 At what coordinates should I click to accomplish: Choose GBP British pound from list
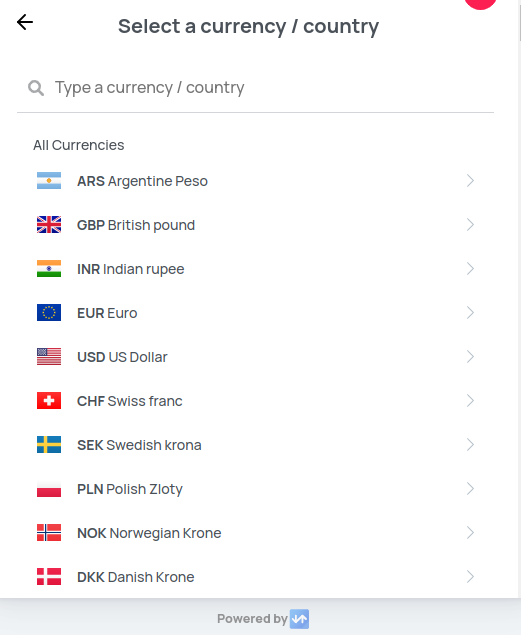[x=255, y=225]
